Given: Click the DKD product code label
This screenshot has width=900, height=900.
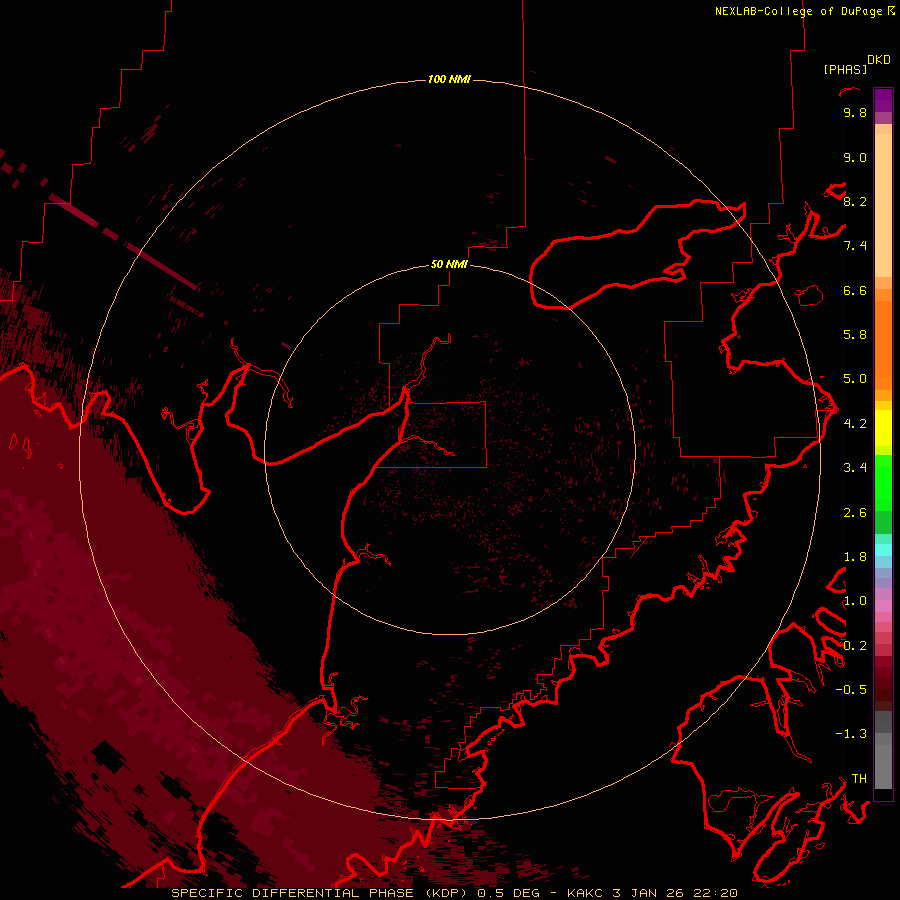Looking at the screenshot, I should point(879,60).
